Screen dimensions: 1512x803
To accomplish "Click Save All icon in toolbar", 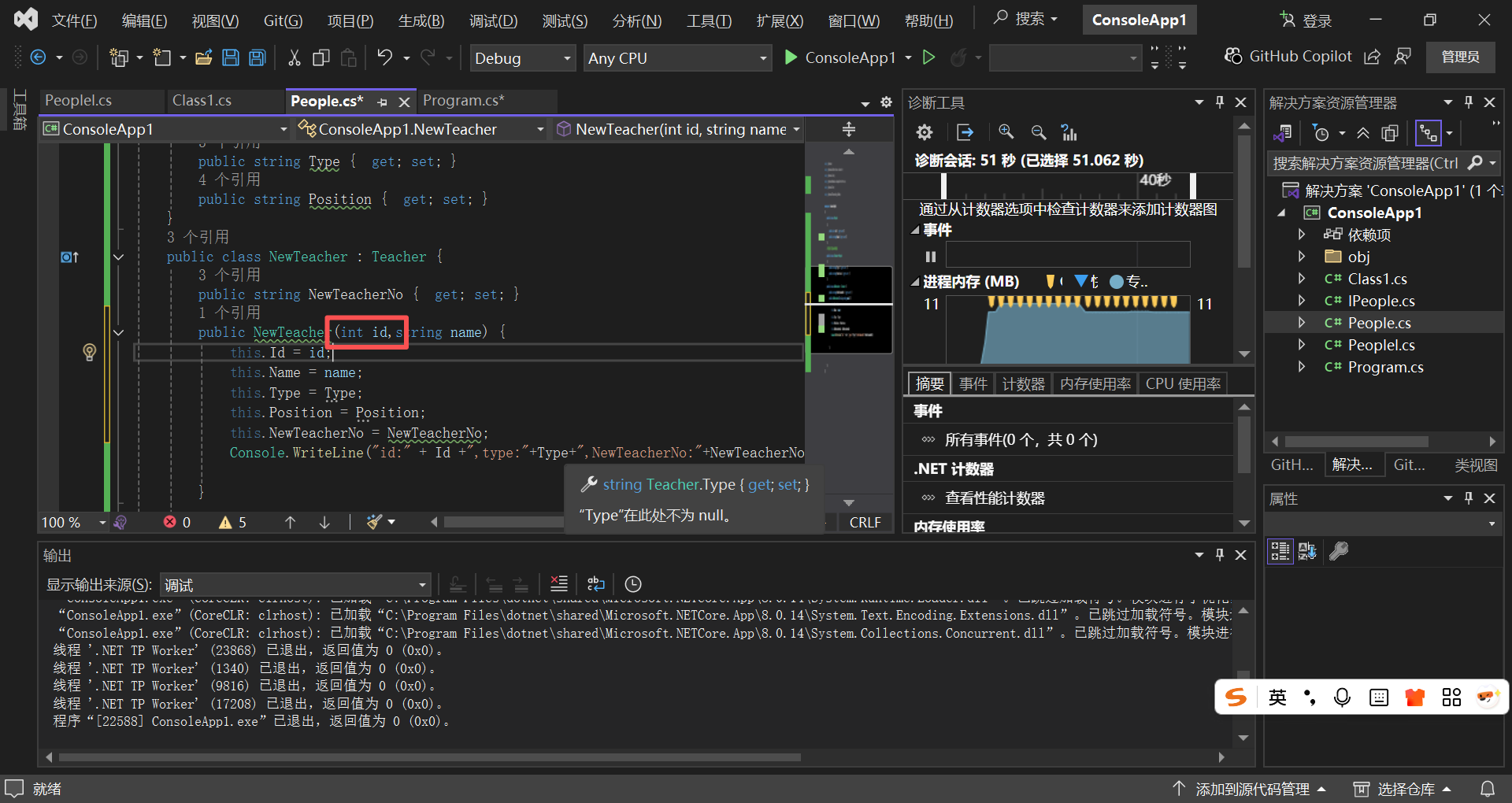I will pos(258,57).
